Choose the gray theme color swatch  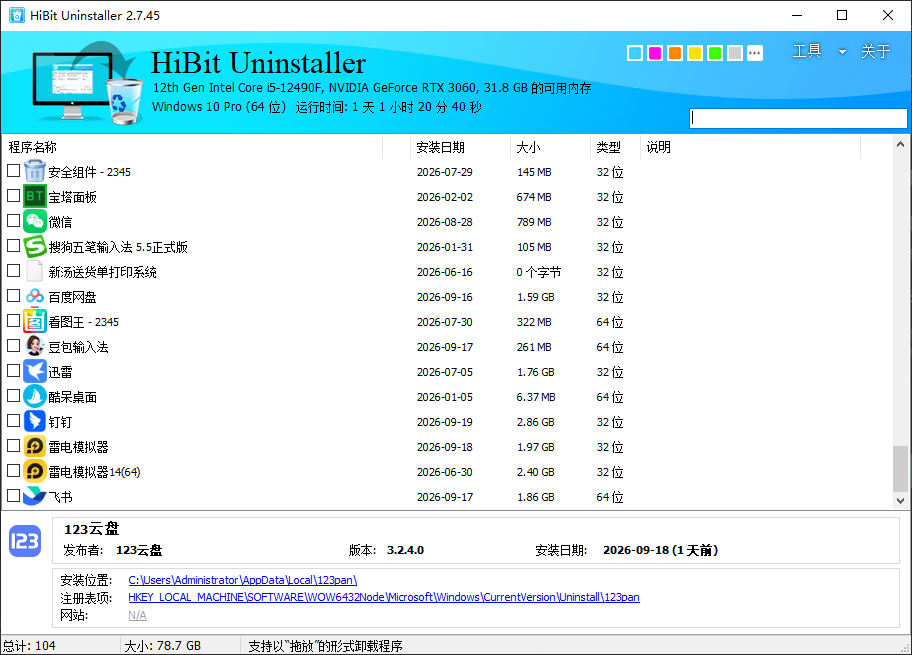click(x=735, y=54)
